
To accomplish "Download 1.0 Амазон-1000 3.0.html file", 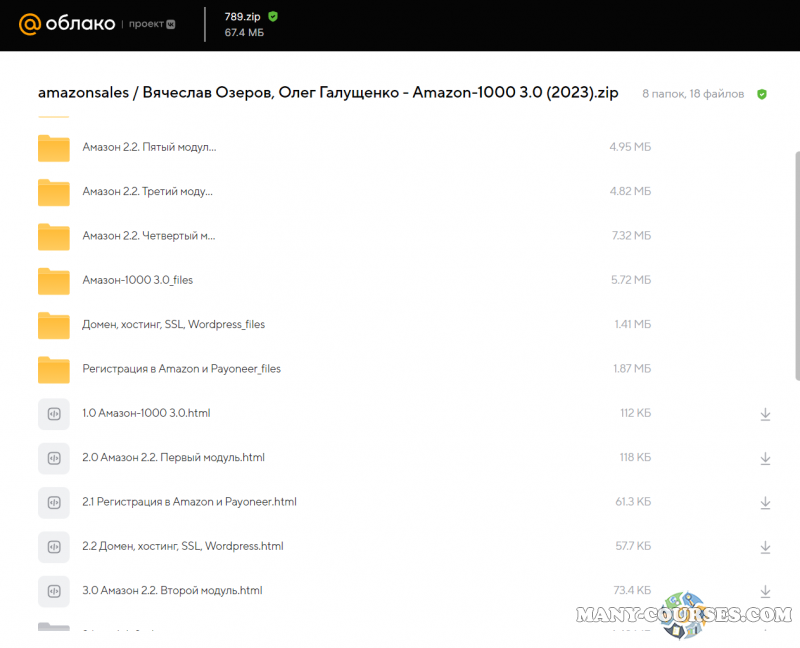I will pyautogui.click(x=765, y=414).
